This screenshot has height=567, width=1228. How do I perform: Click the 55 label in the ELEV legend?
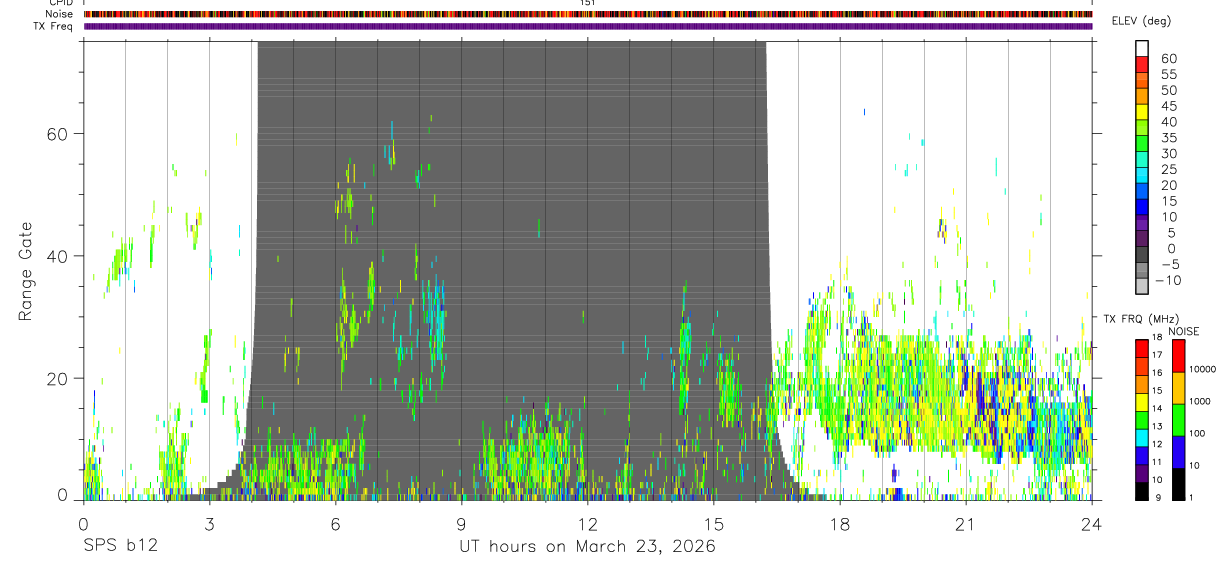pos(1168,75)
